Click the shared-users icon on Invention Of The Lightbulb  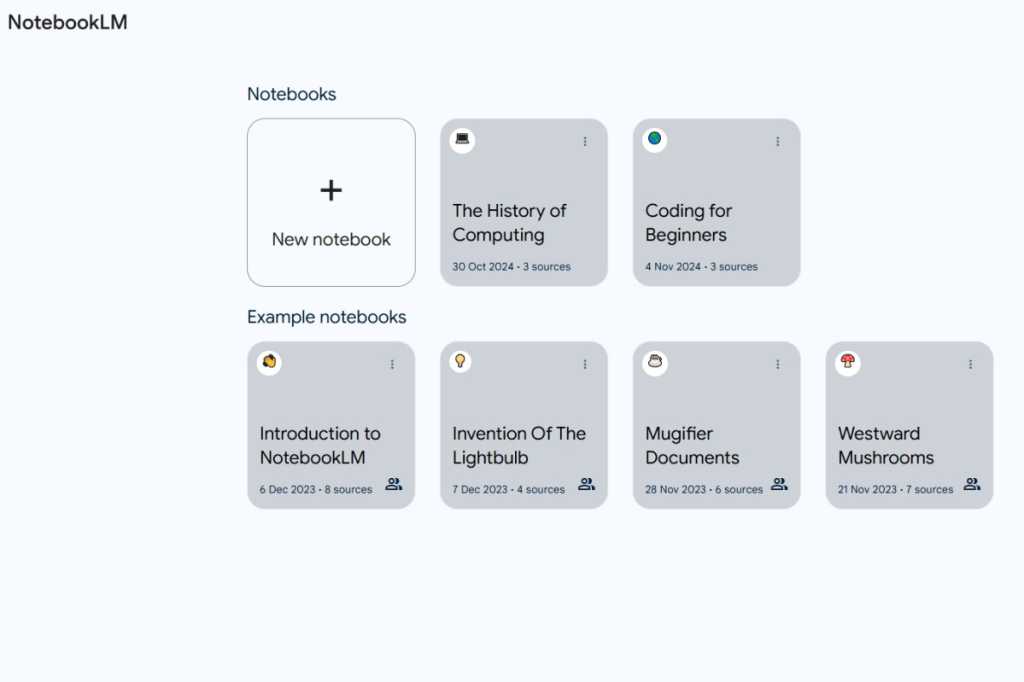pos(586,484)
